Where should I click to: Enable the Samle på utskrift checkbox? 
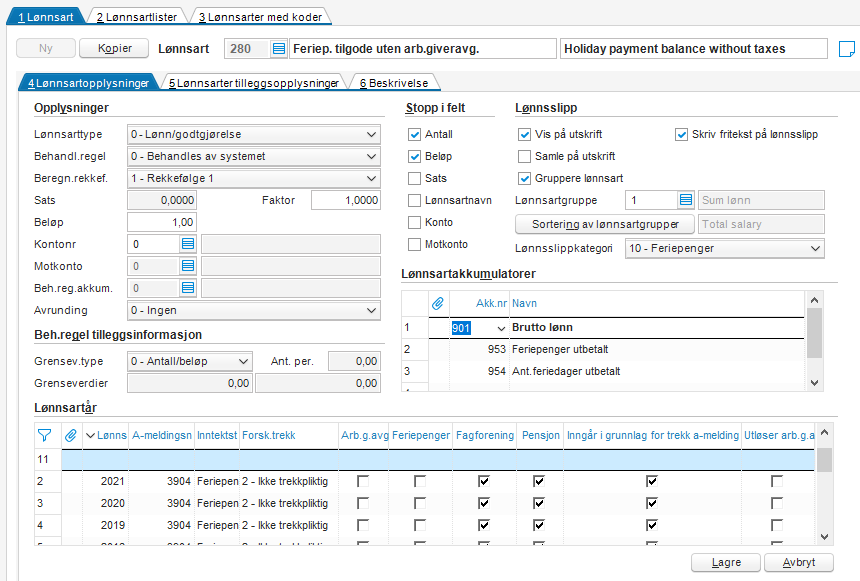pos(525,156)
